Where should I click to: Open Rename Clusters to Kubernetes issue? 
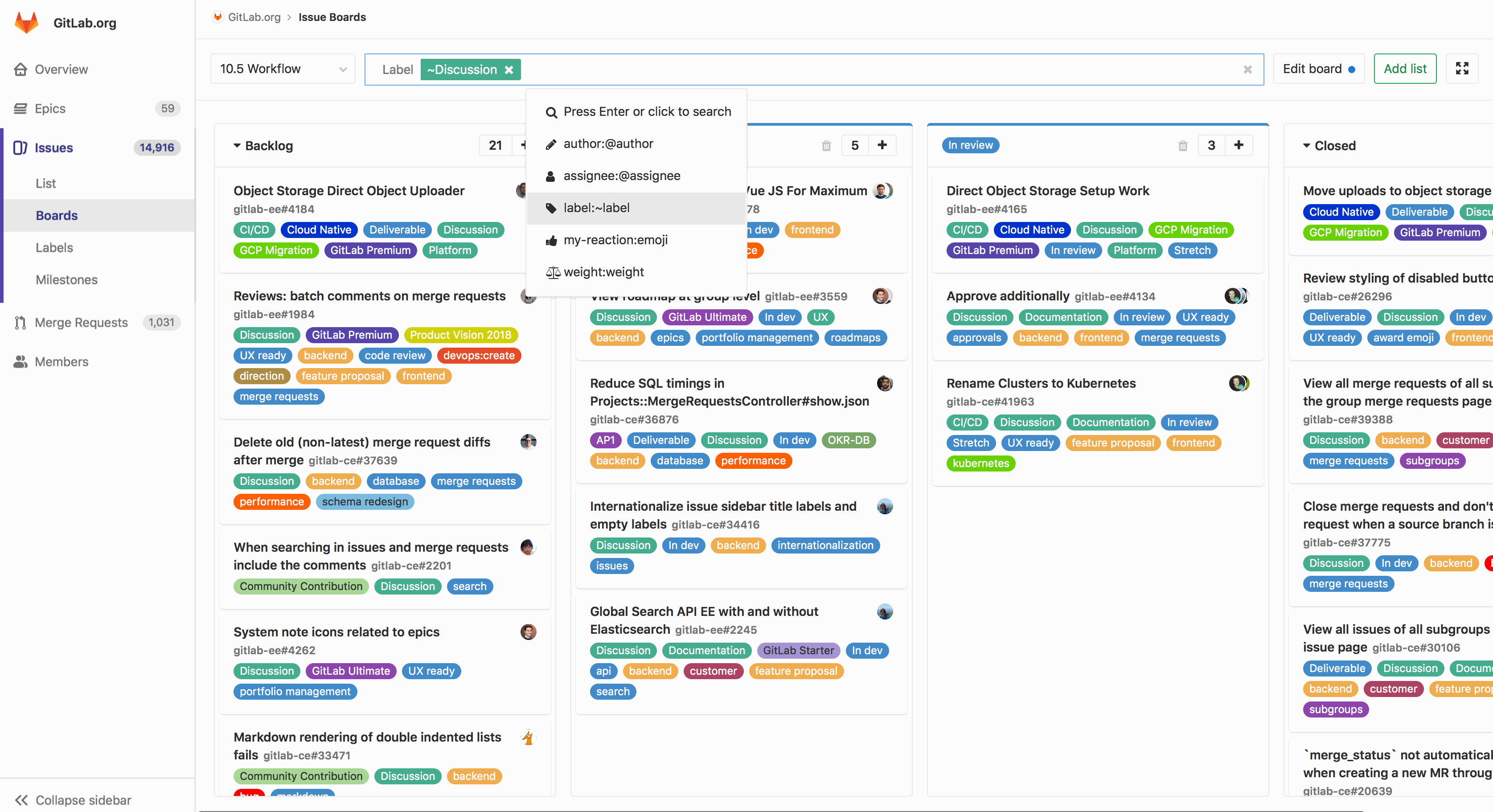[1041, 383]
